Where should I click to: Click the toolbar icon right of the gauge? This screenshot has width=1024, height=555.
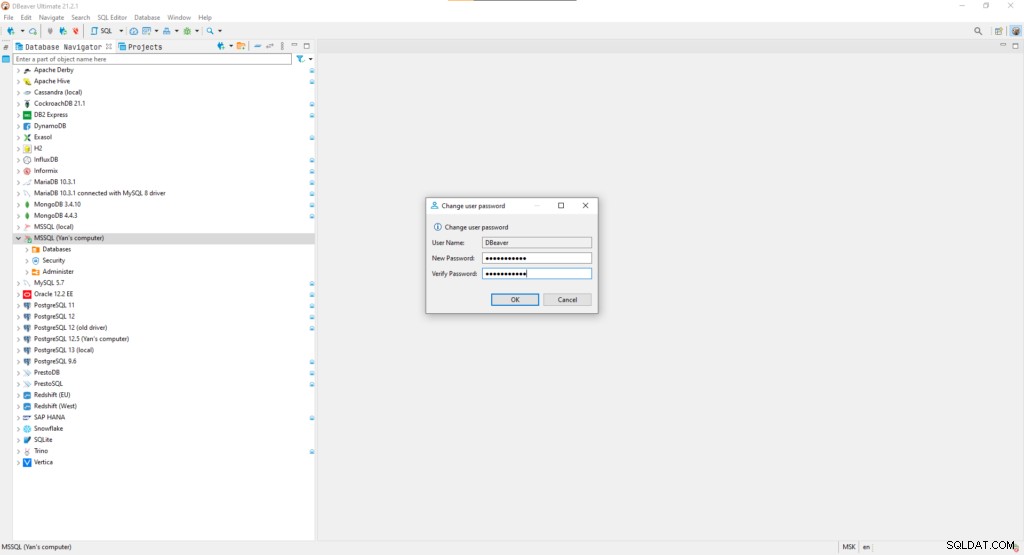click(147, 31)
